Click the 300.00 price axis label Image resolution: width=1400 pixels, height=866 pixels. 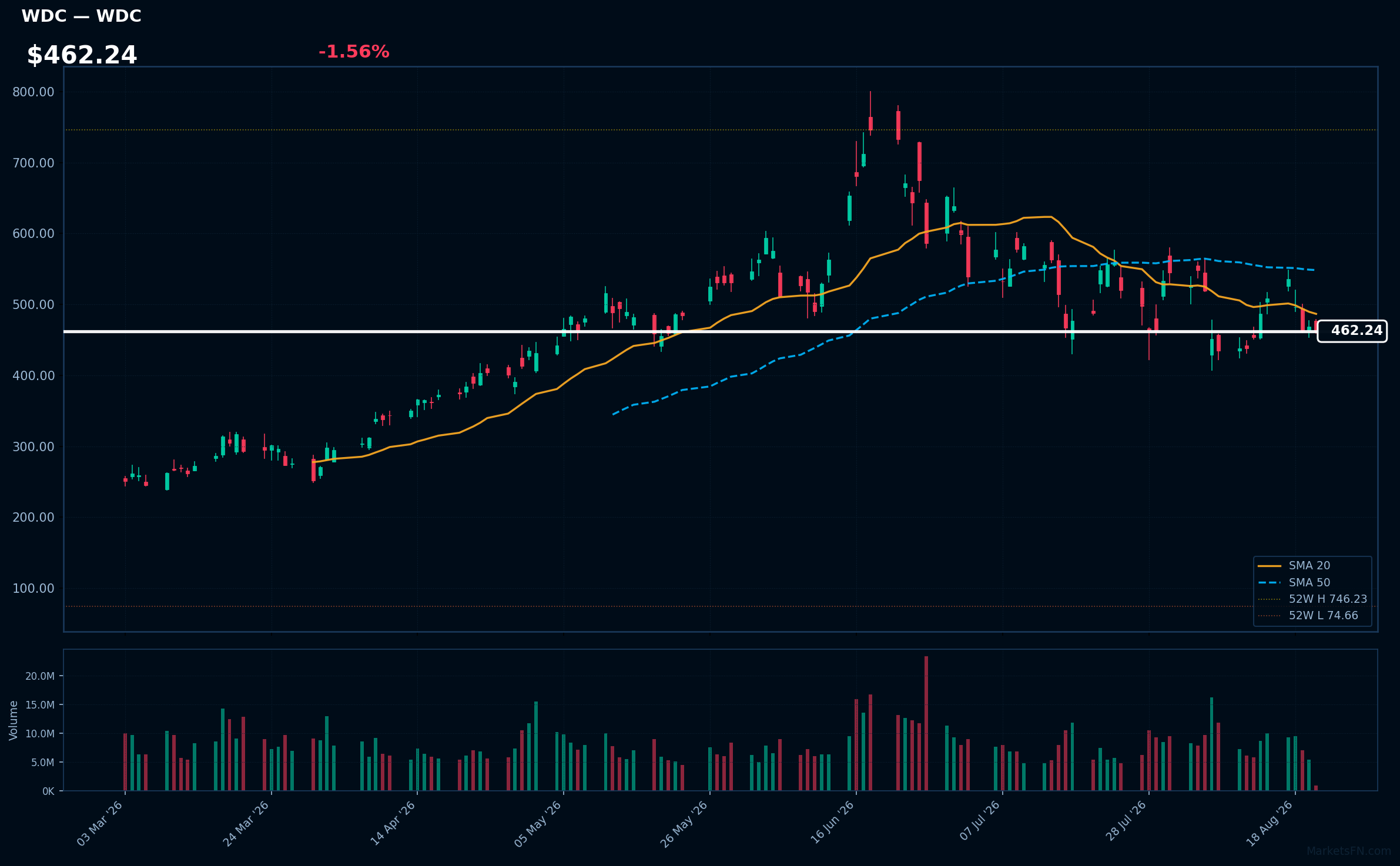(x=34, y=447)
